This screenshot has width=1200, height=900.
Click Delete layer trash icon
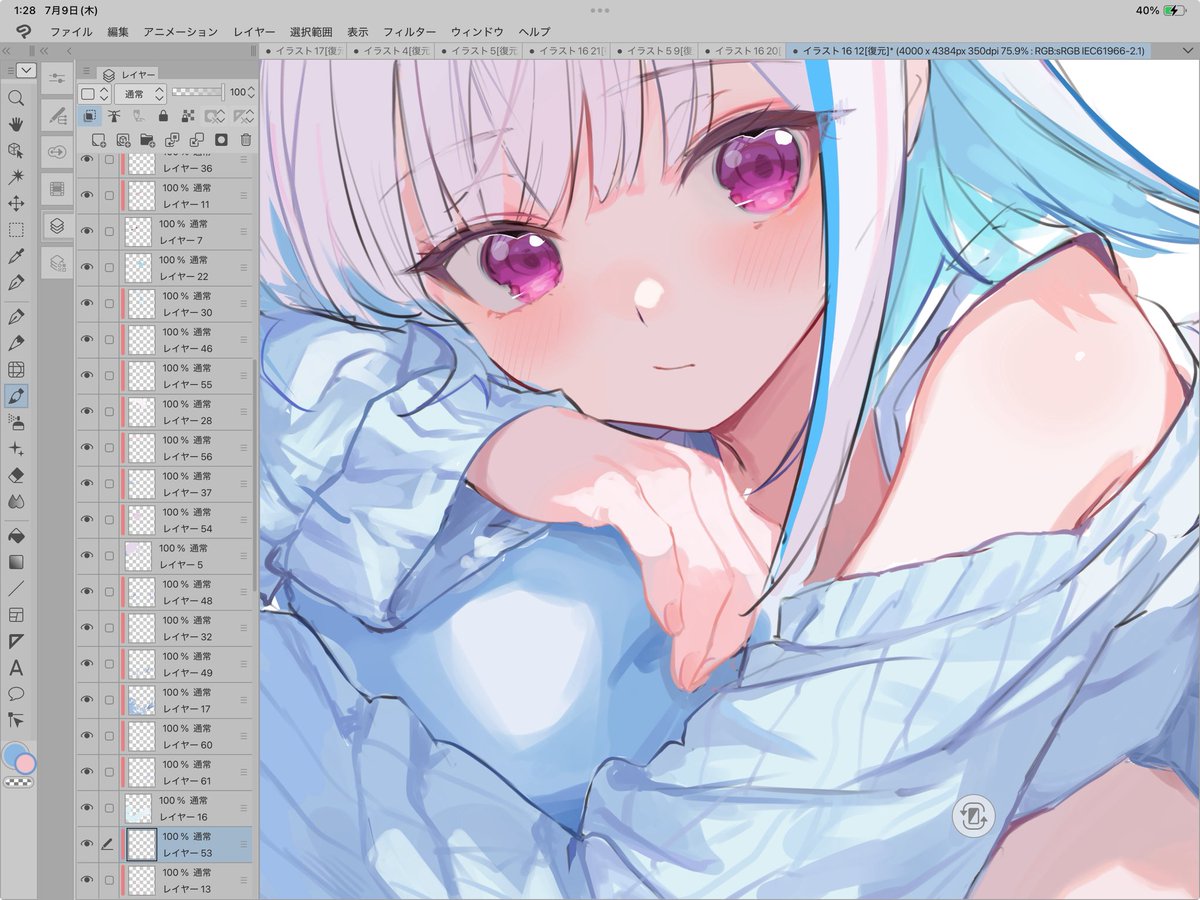click(x=246, y=140)
